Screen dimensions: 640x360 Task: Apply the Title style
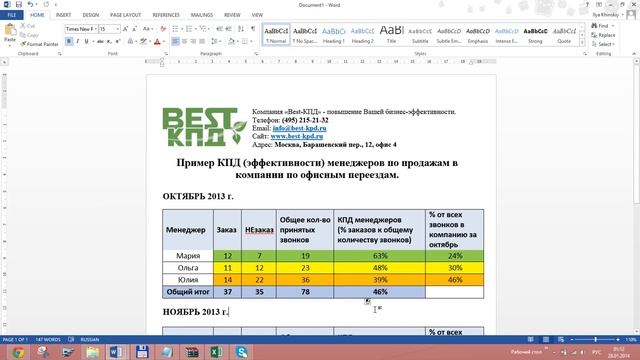pos(391,34)
